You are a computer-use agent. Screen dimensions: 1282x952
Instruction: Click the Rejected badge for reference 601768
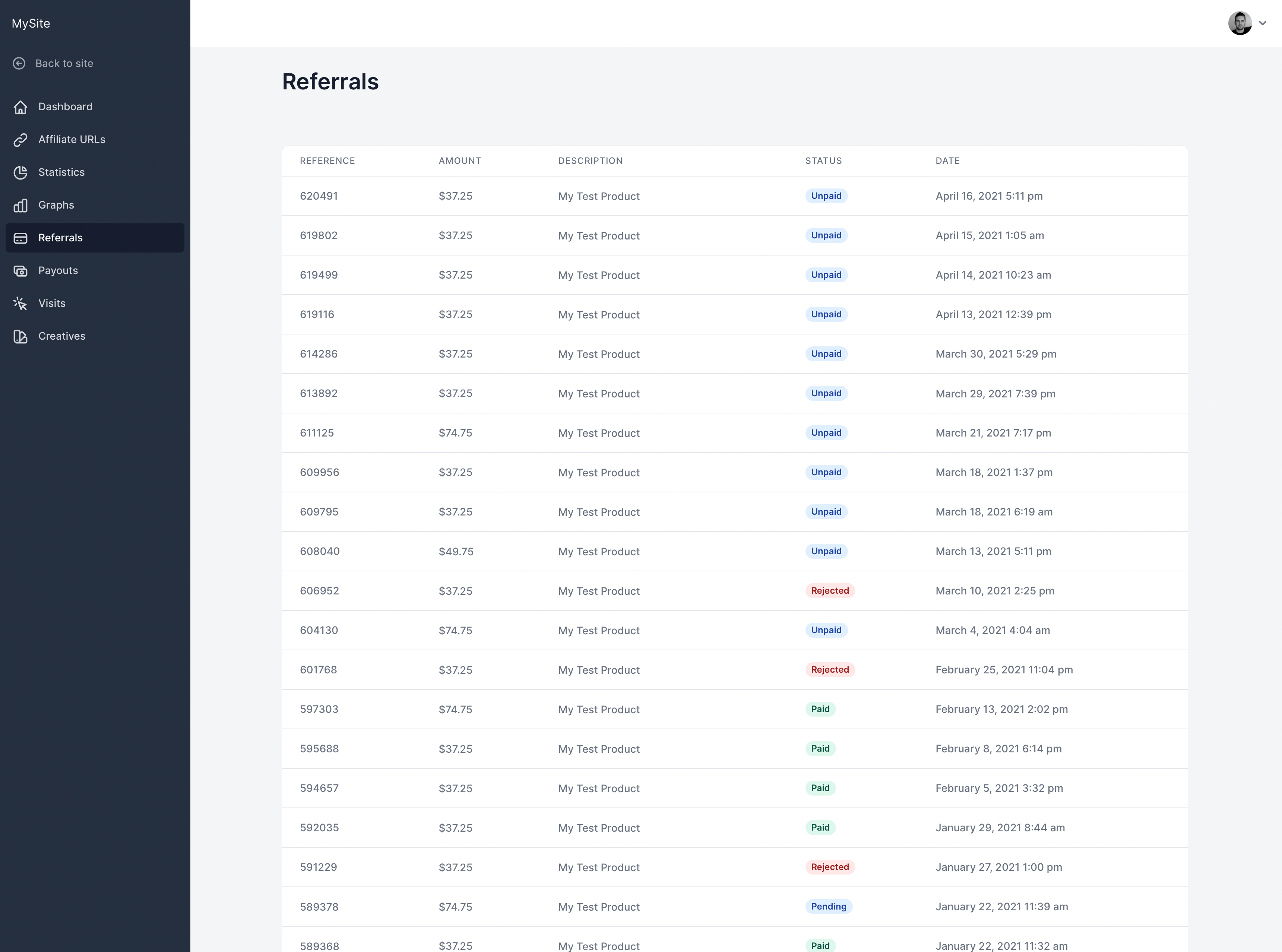(x=830, y=670)
